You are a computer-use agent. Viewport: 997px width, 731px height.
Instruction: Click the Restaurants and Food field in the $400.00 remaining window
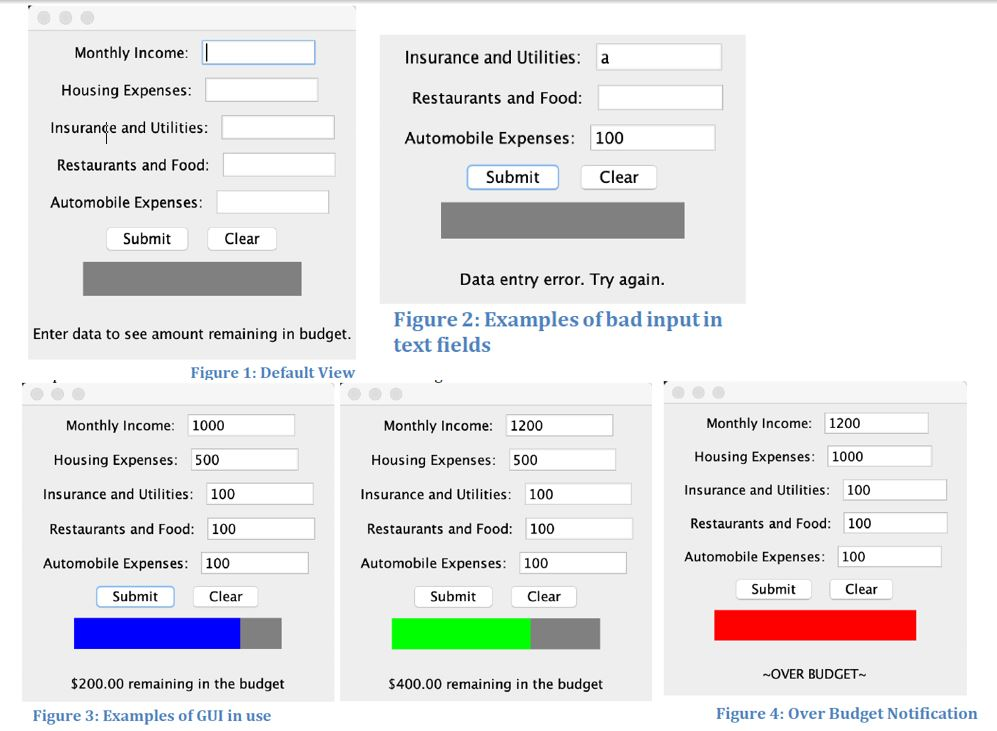[x=579, y=529]
